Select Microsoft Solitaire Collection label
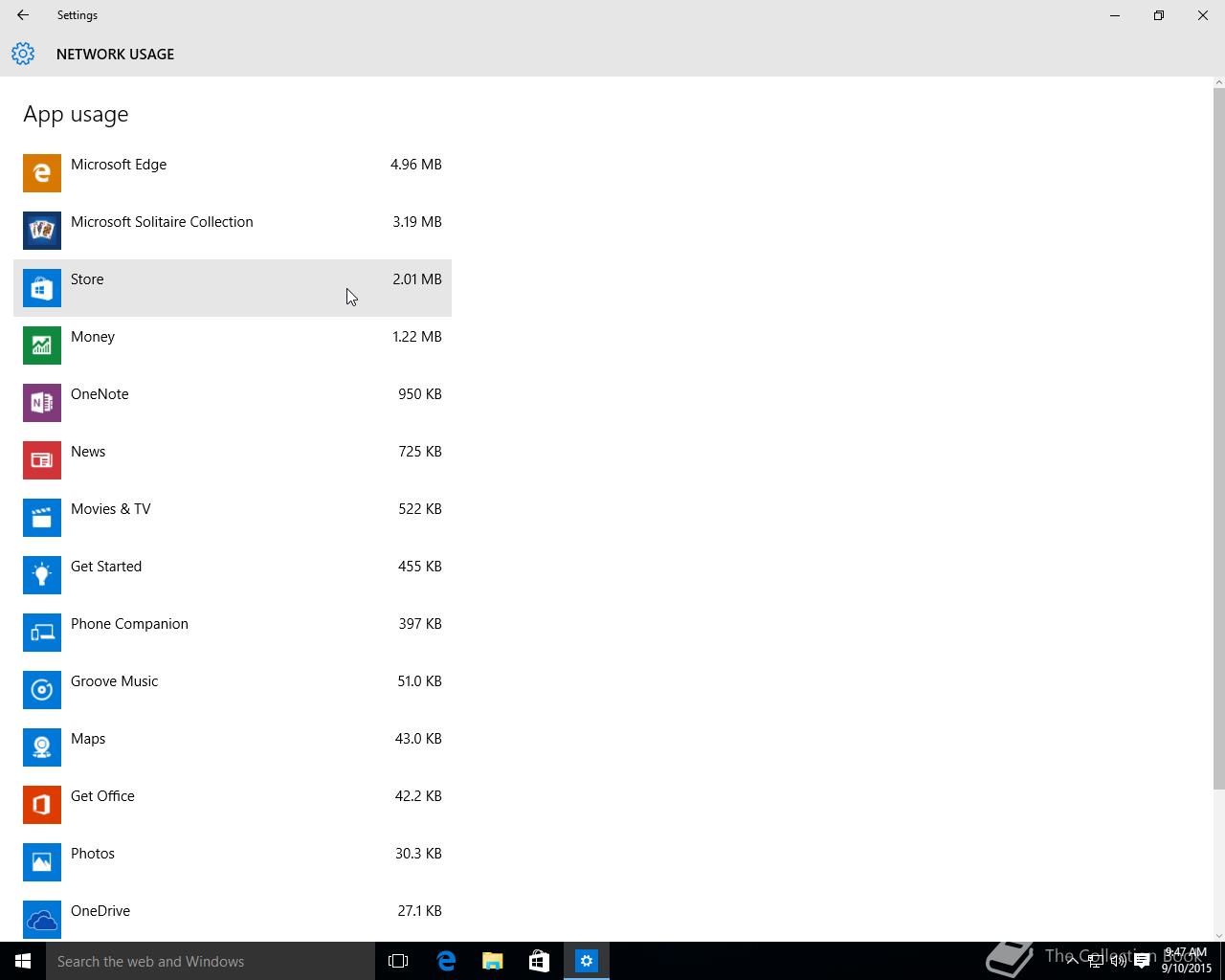The width and height of the screenshot is (1225, 980). 162,222
